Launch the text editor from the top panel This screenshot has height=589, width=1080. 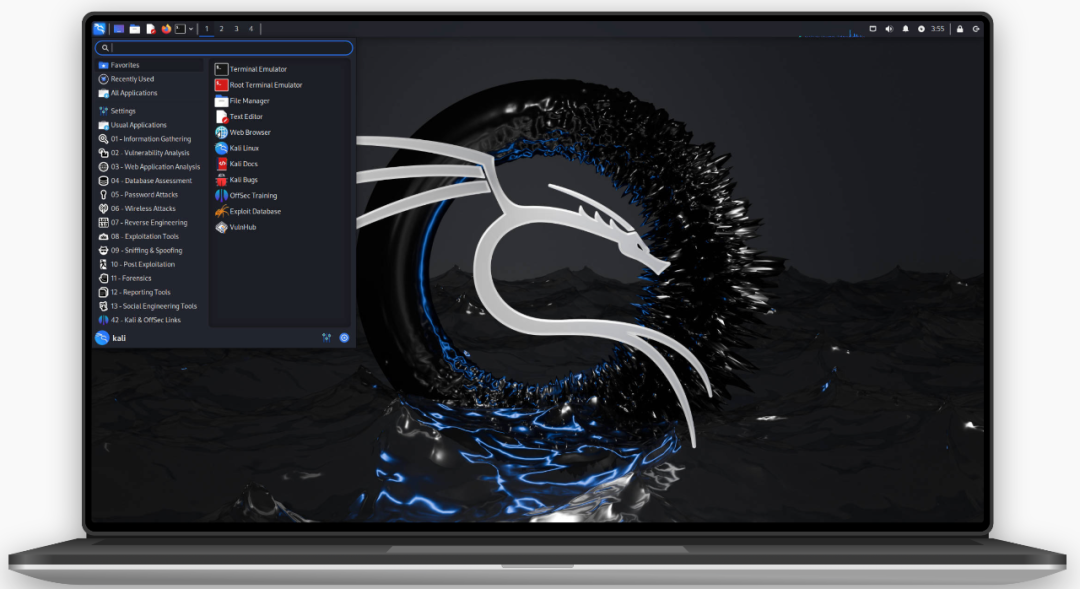pos(151,29)
